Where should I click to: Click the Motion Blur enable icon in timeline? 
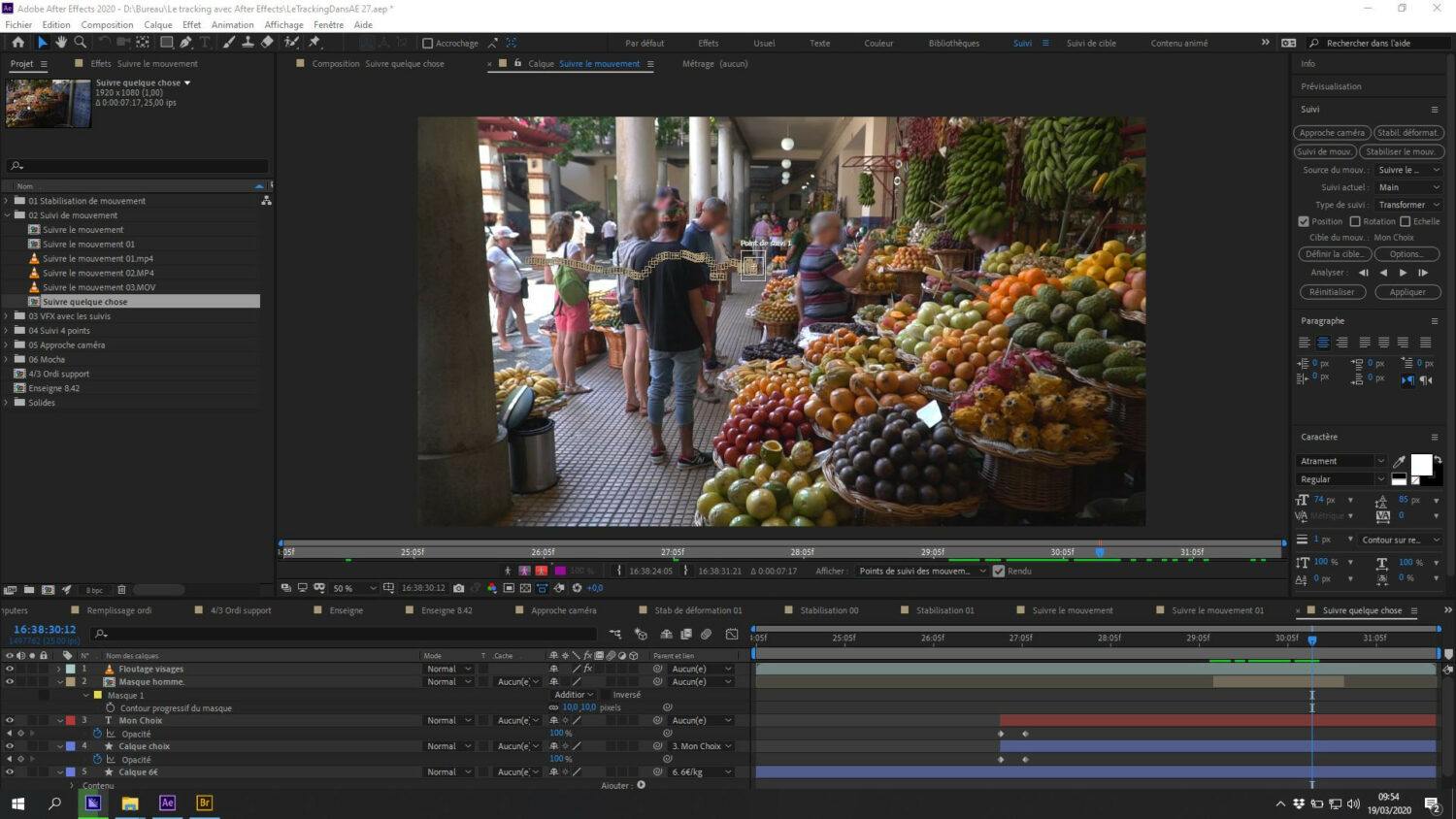pyautogui.click(x=707, y=634)
